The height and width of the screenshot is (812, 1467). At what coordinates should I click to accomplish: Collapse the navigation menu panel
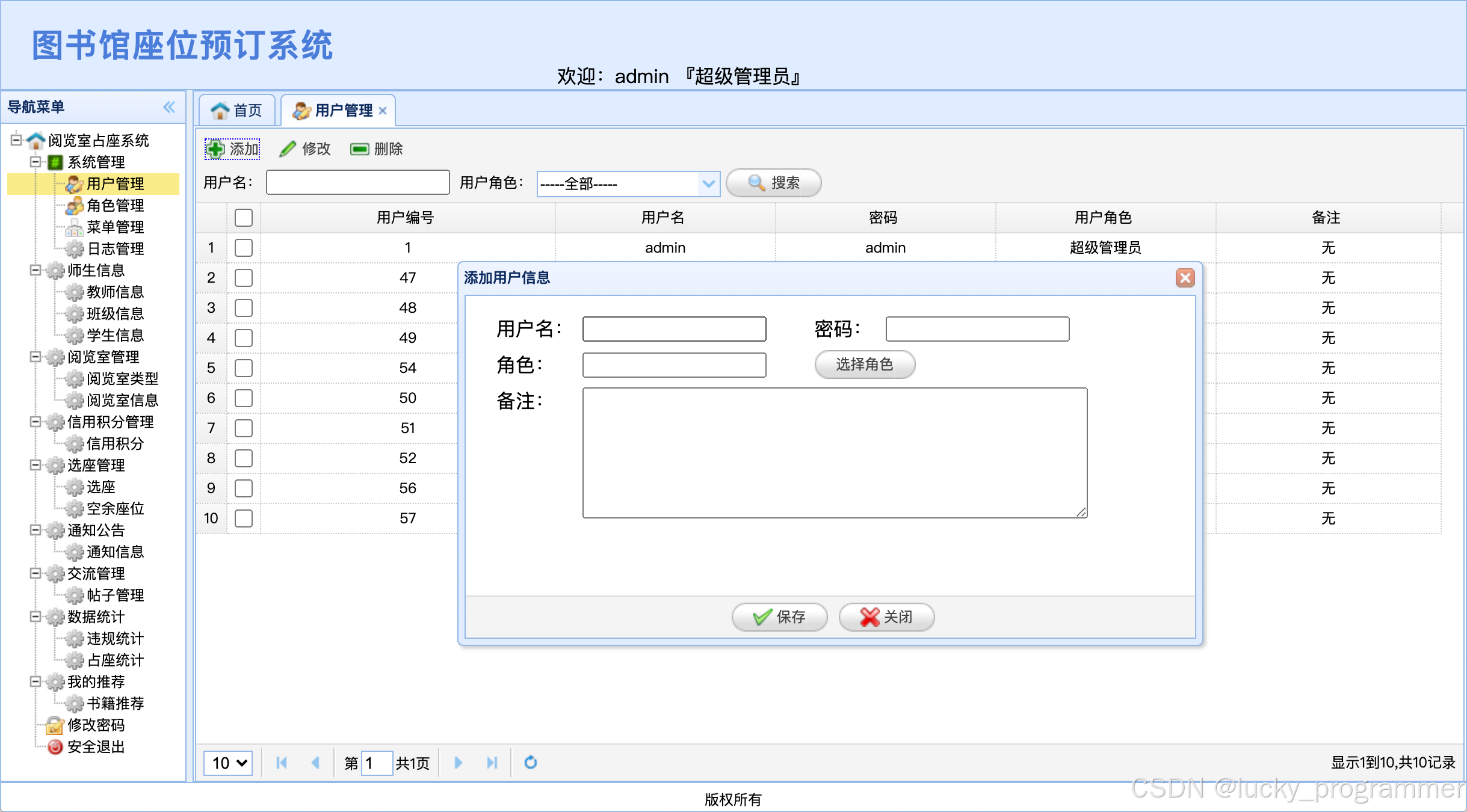coord(169,107)
